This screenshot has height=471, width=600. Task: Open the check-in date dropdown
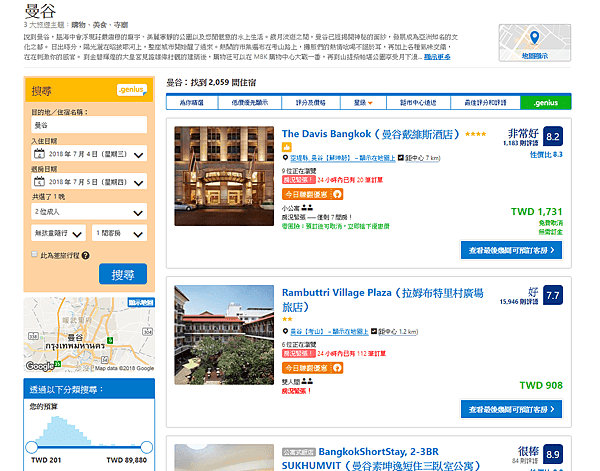89,154
